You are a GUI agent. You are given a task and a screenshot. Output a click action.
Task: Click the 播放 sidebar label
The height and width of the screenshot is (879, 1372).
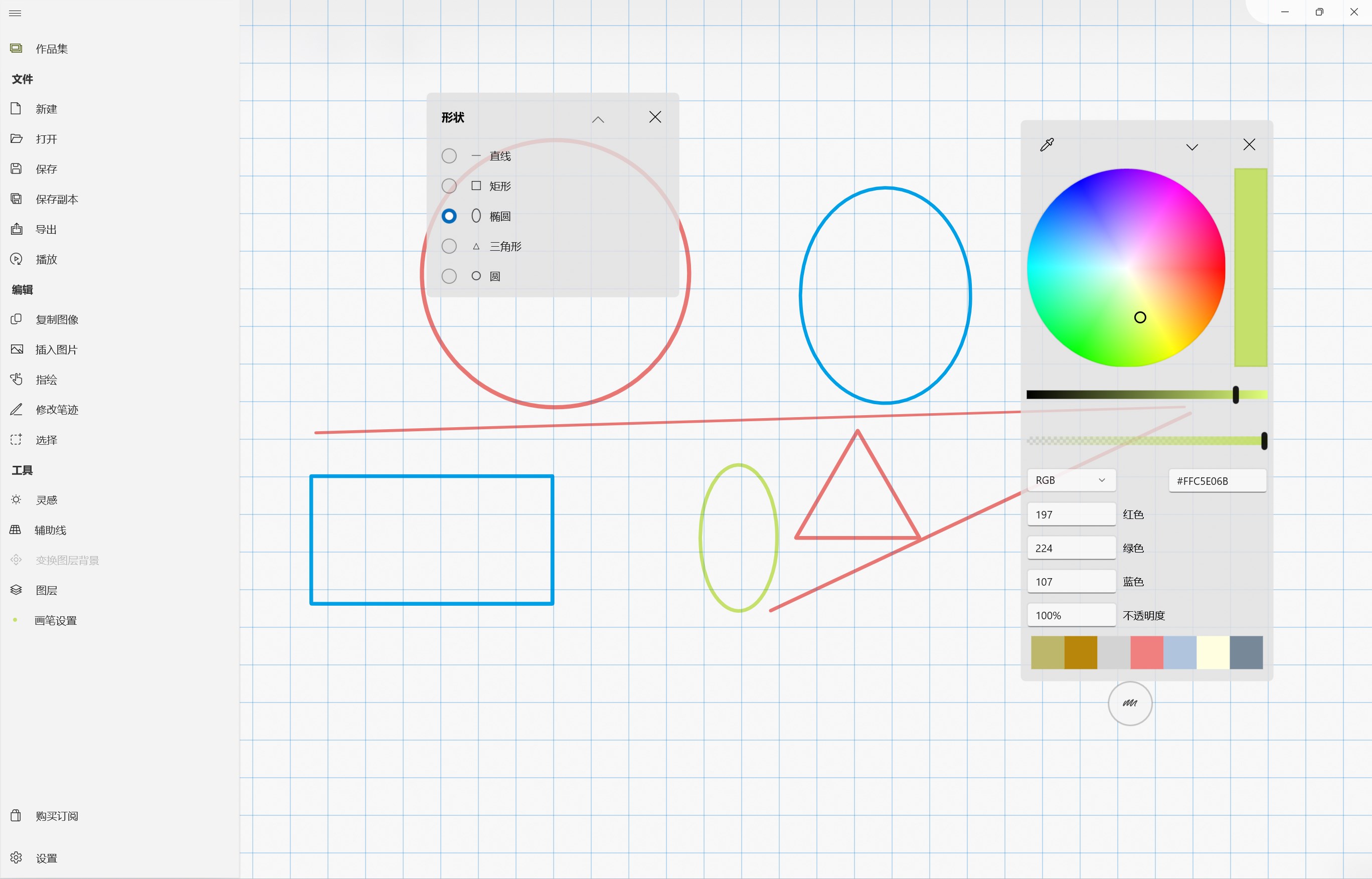pyautogui.click(x=46, y=260)
